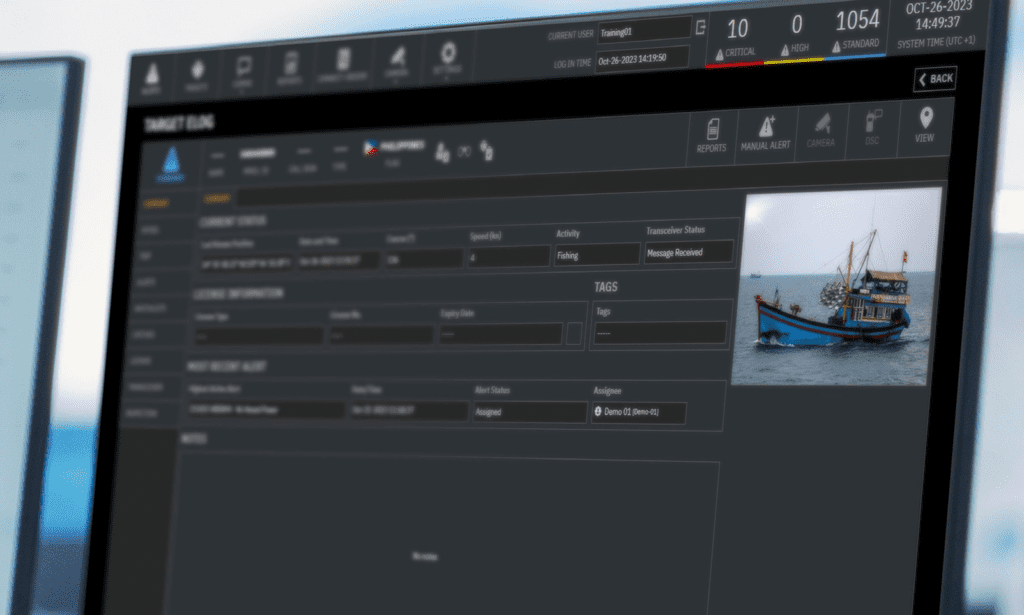
Task: Click inside the Tags input field
Action: (x=660, y=329)
